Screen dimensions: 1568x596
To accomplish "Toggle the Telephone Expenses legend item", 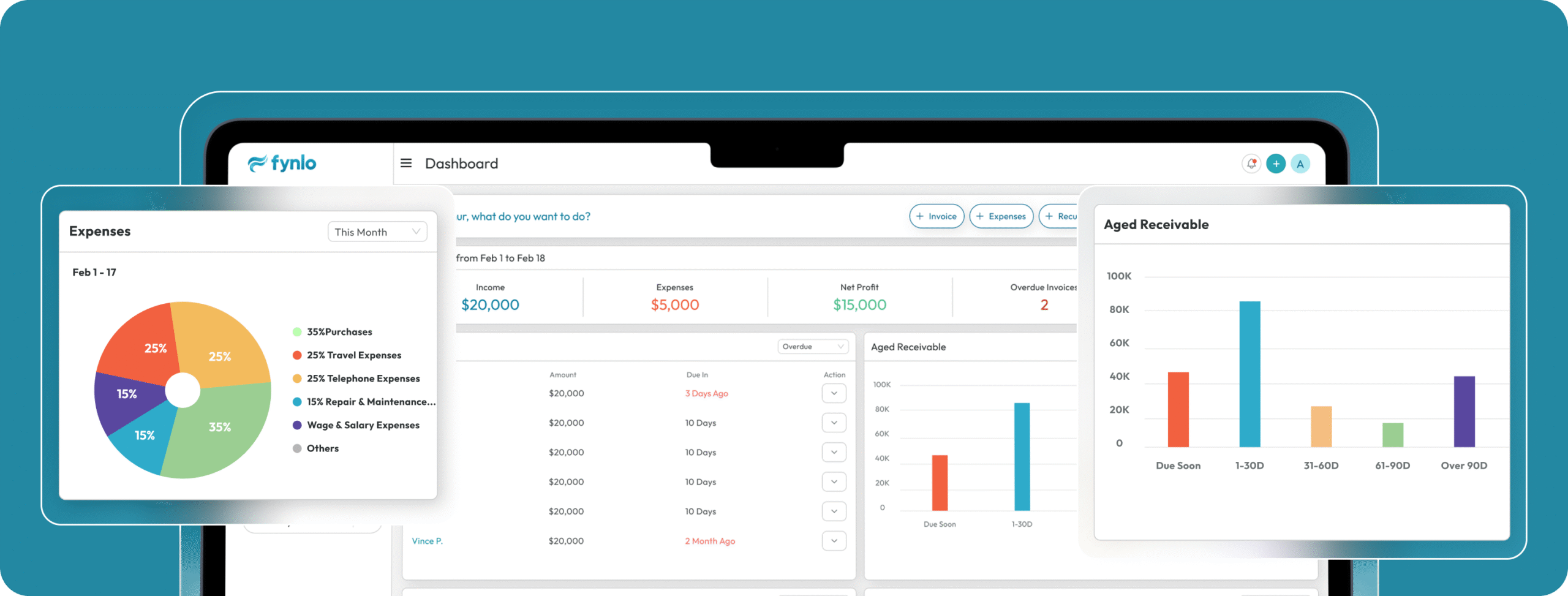I will tap(363, 379).
